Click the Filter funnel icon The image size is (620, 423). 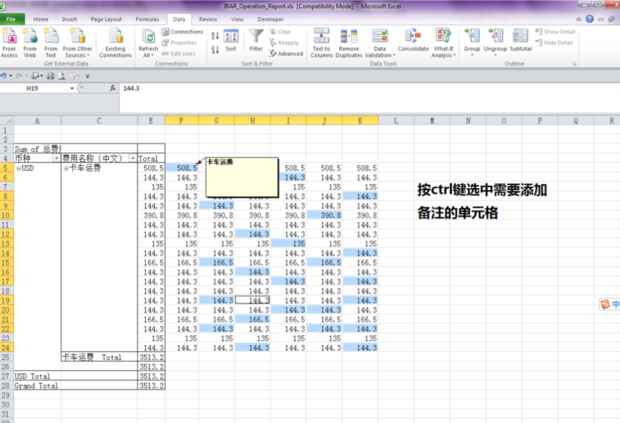coord(256,37)
